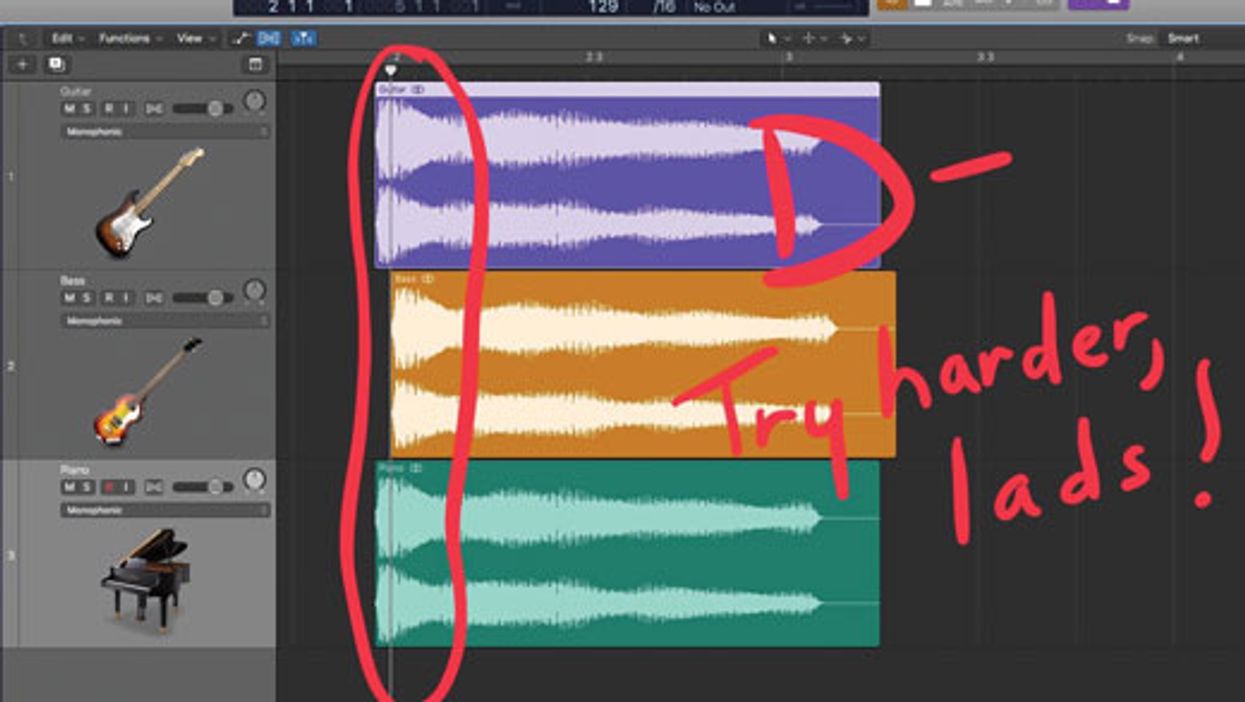Click the Bass track volume slider

[203, 298]
